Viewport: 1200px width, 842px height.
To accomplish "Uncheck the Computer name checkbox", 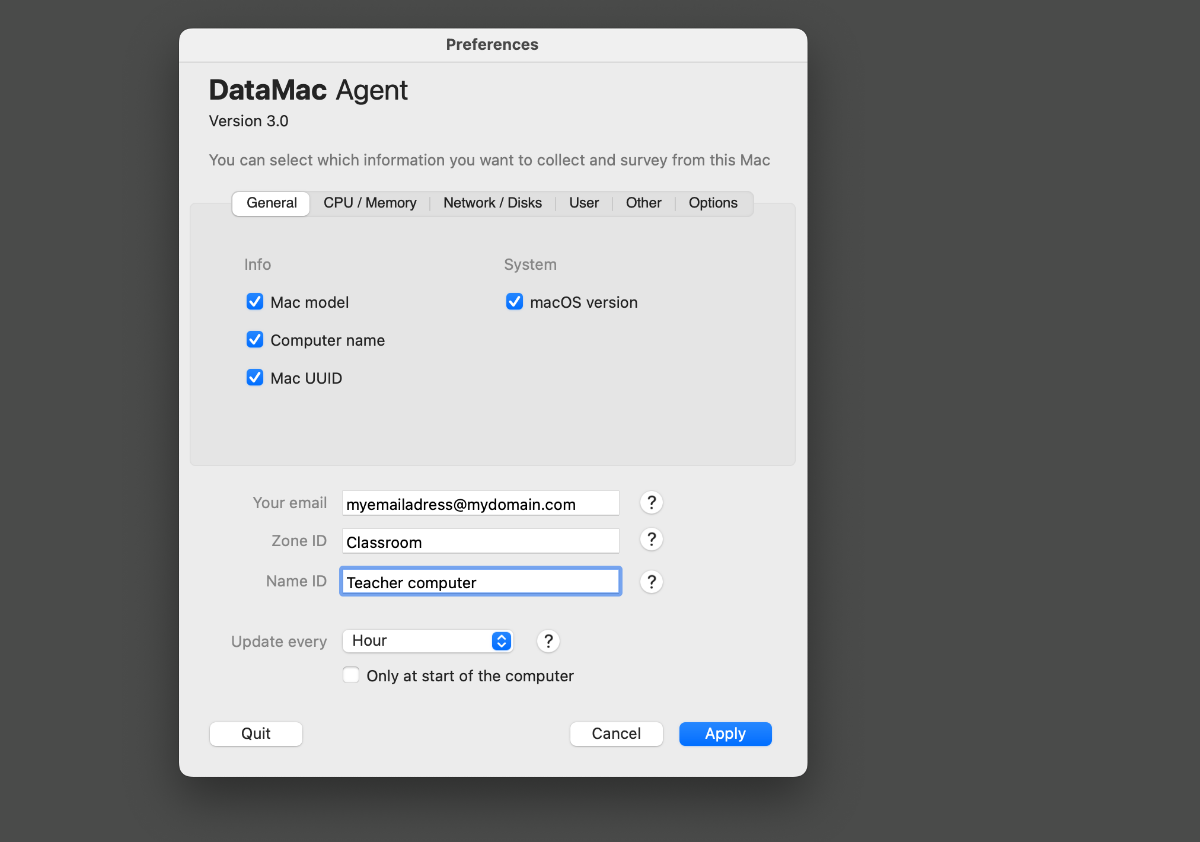I will 255,340.
